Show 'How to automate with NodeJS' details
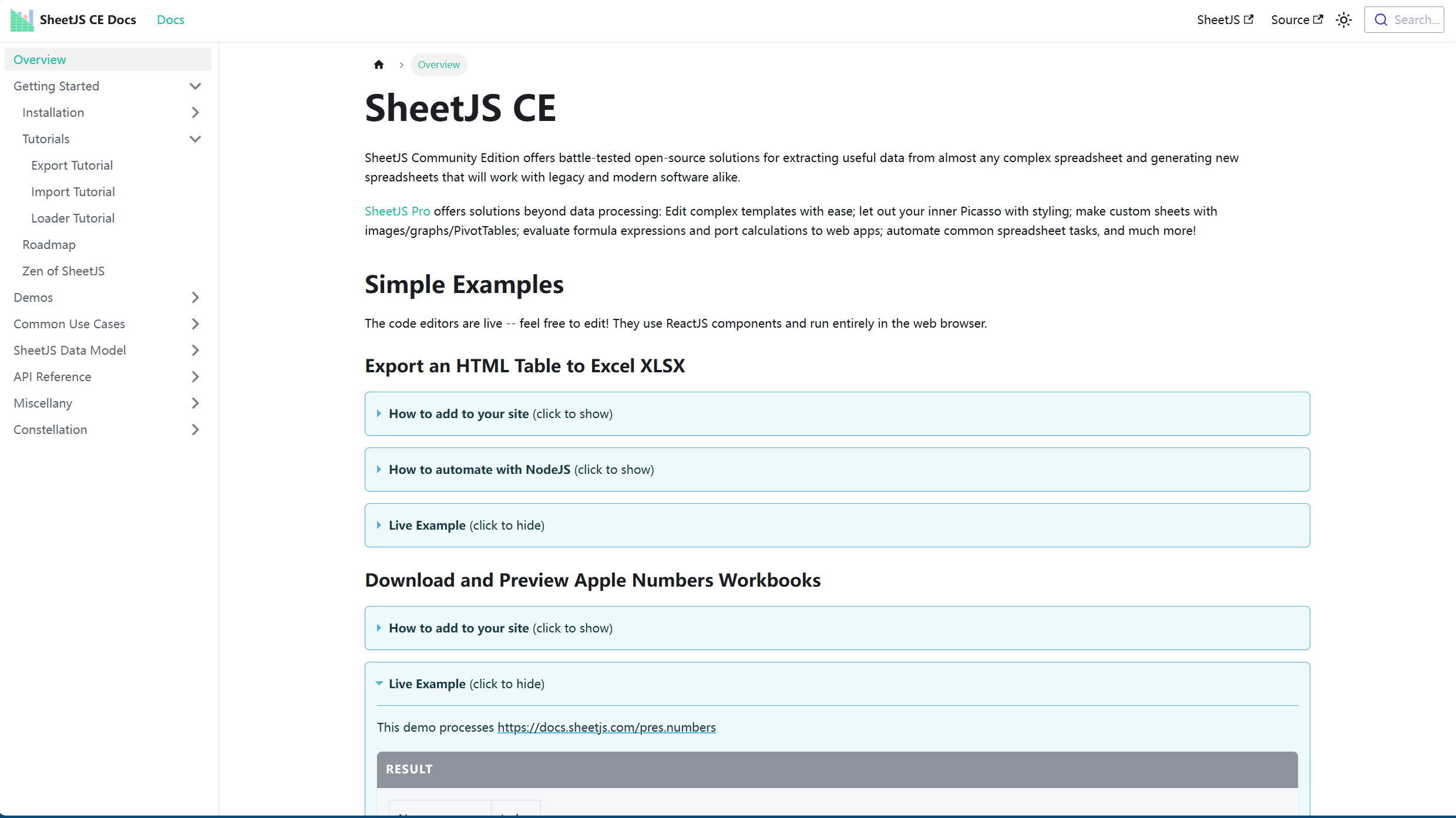This screenshot has height=818, width=1456. pos(520,470)
